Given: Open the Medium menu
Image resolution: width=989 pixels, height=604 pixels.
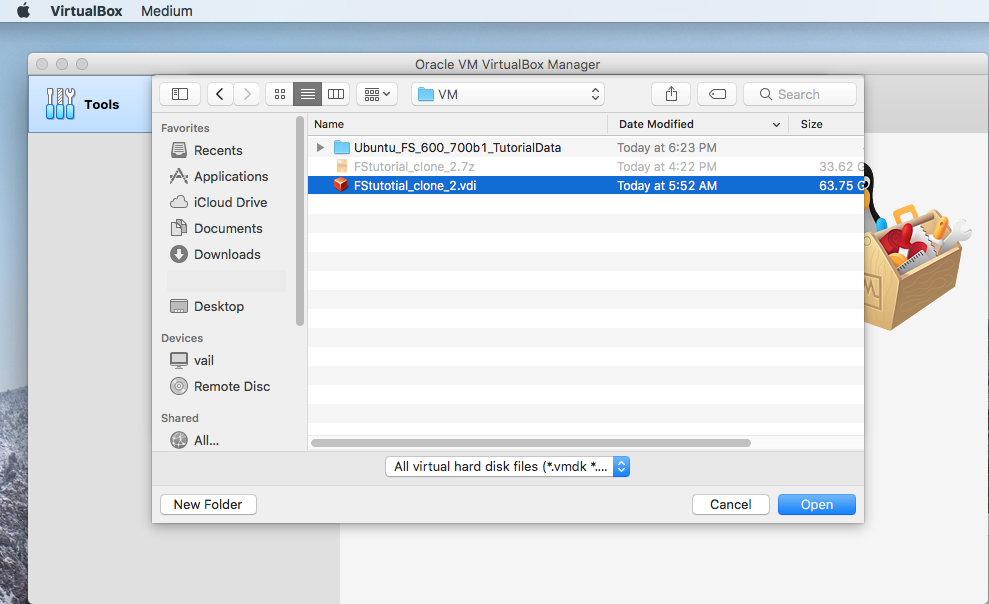Looking at the screenshot, I should tap(167, 11).
